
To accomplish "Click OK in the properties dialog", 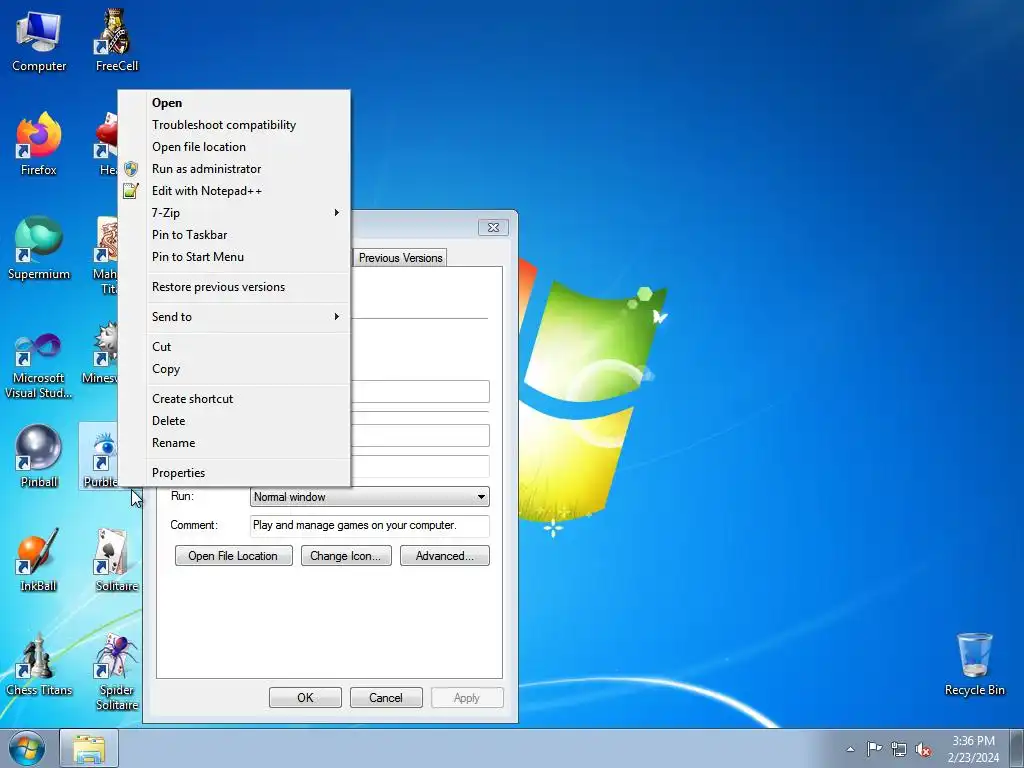I will pyautogui.click(x=305, y=697).
